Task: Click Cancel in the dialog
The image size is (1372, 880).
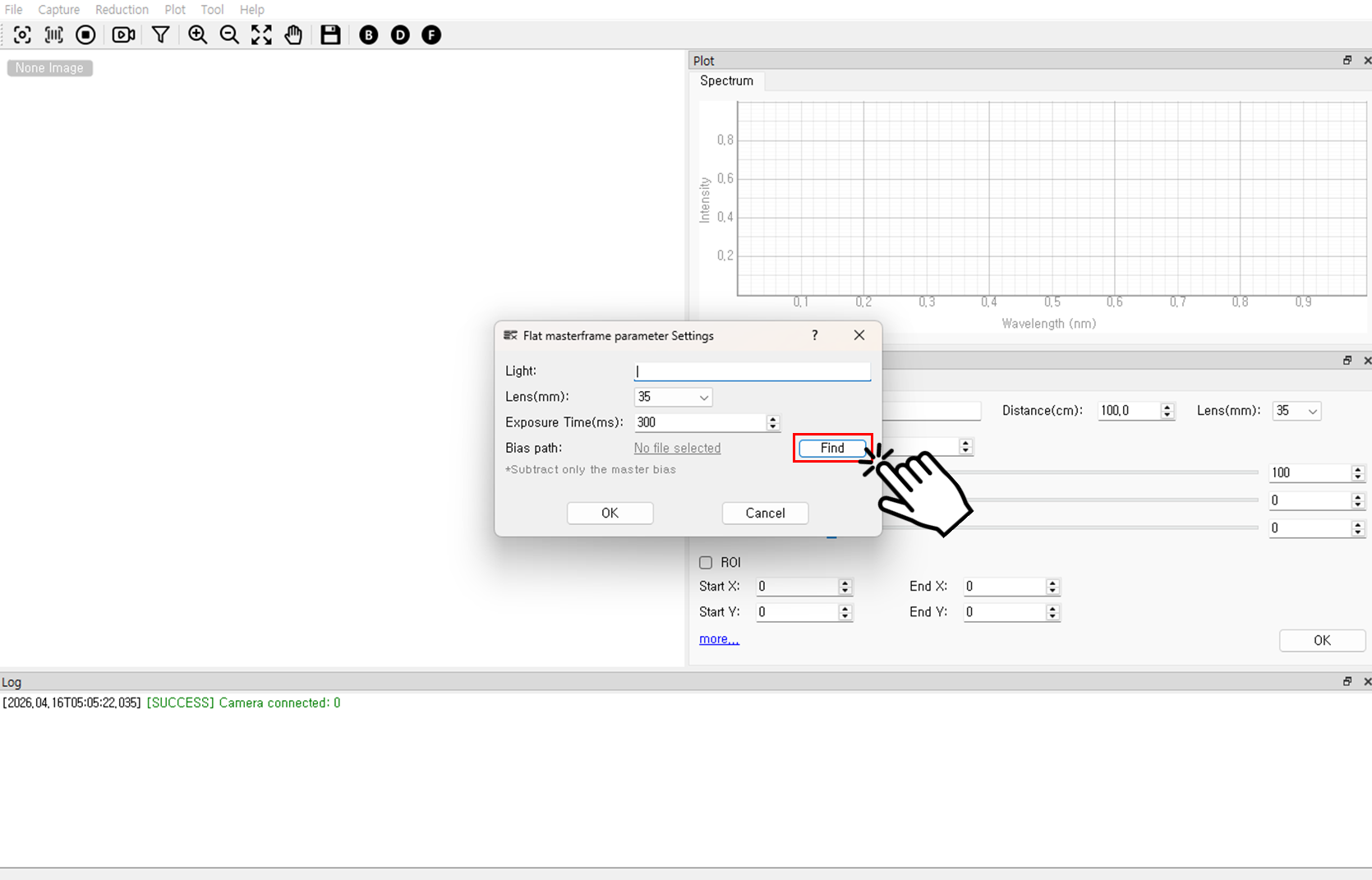Action: [x=765, y=513]
